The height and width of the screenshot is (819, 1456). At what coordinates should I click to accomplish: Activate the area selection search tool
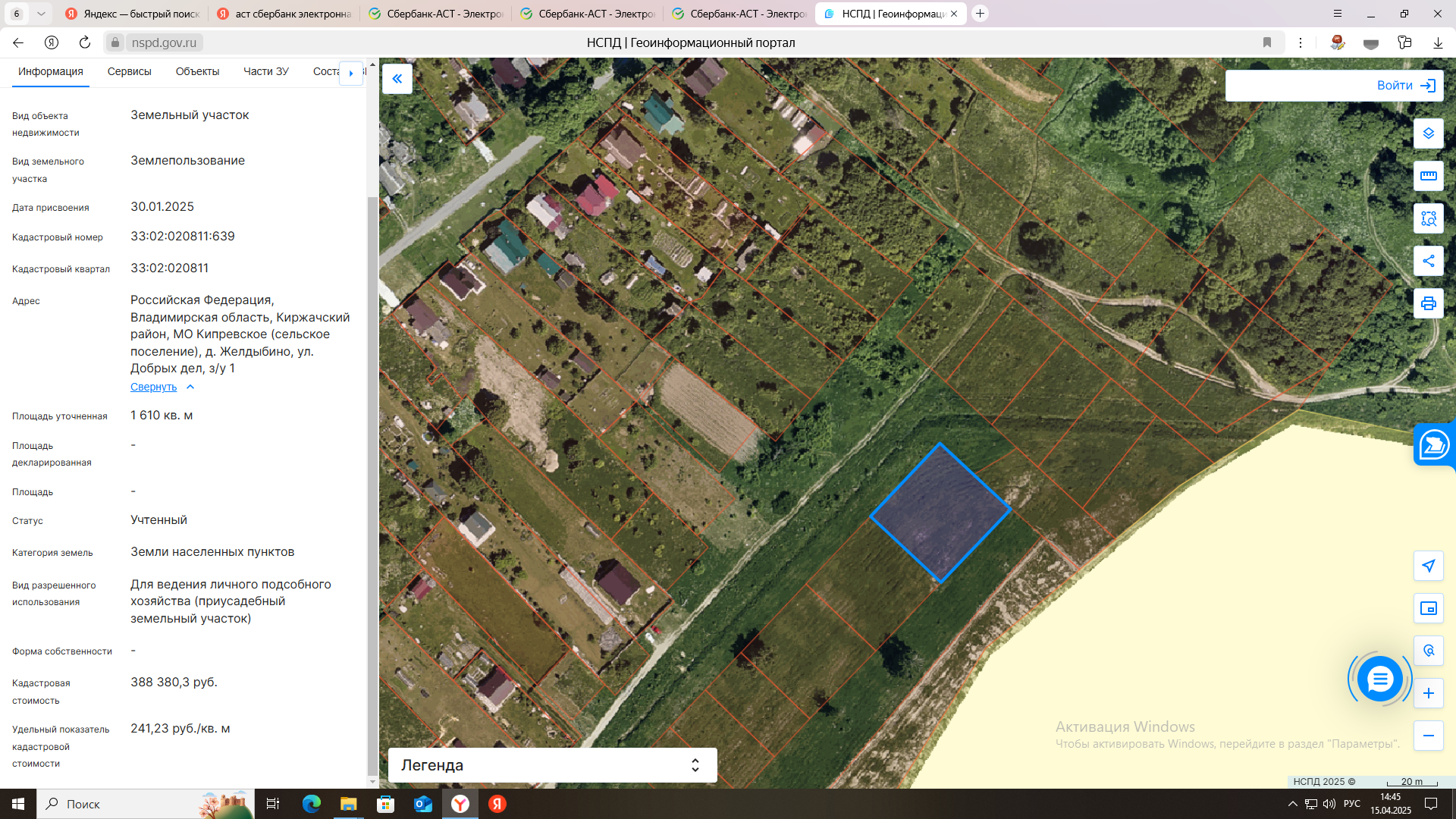pyautogui.click(x=1428, y=218)
